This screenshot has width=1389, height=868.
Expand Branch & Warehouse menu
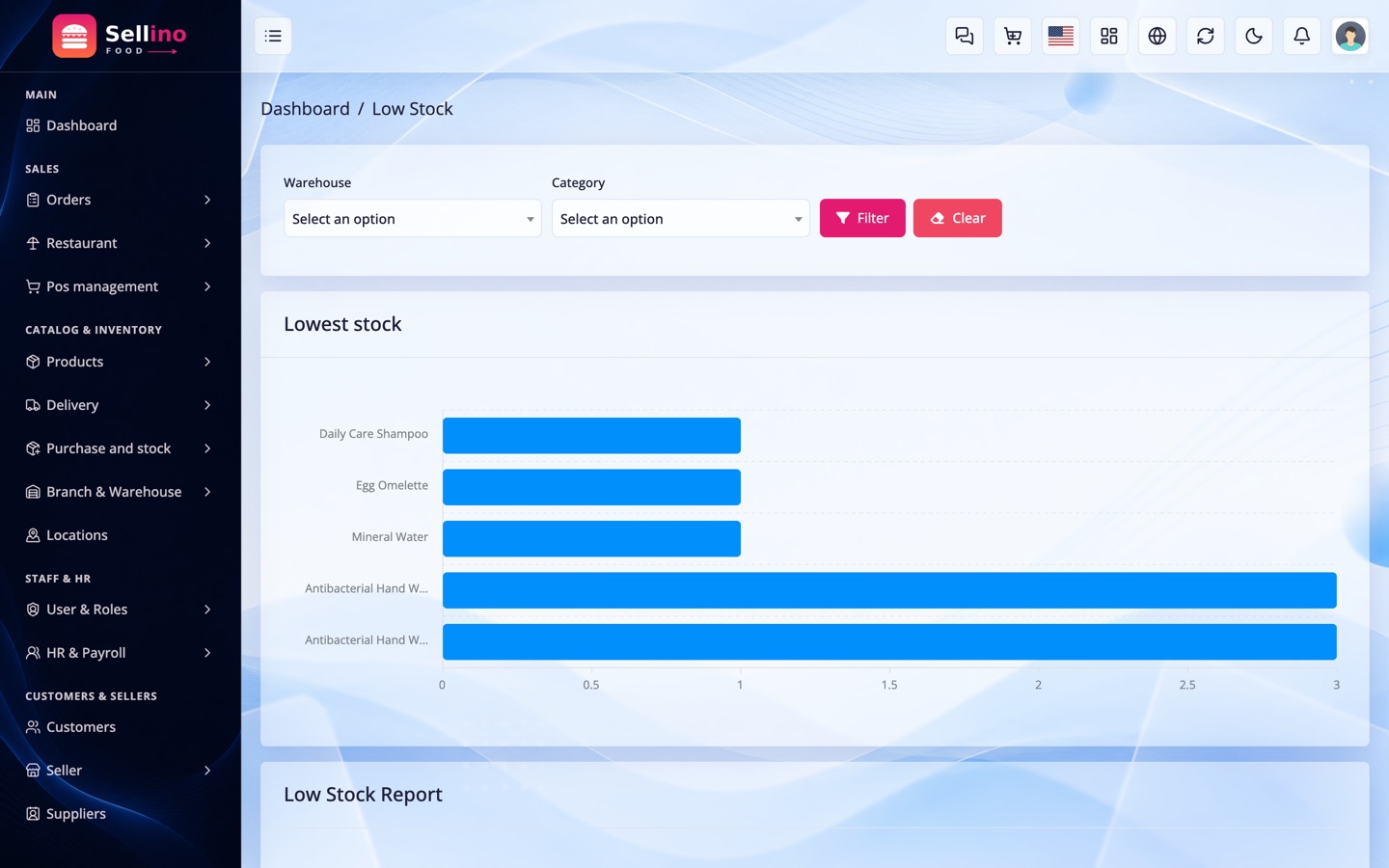pyautogui.click(x=120, y=492)
